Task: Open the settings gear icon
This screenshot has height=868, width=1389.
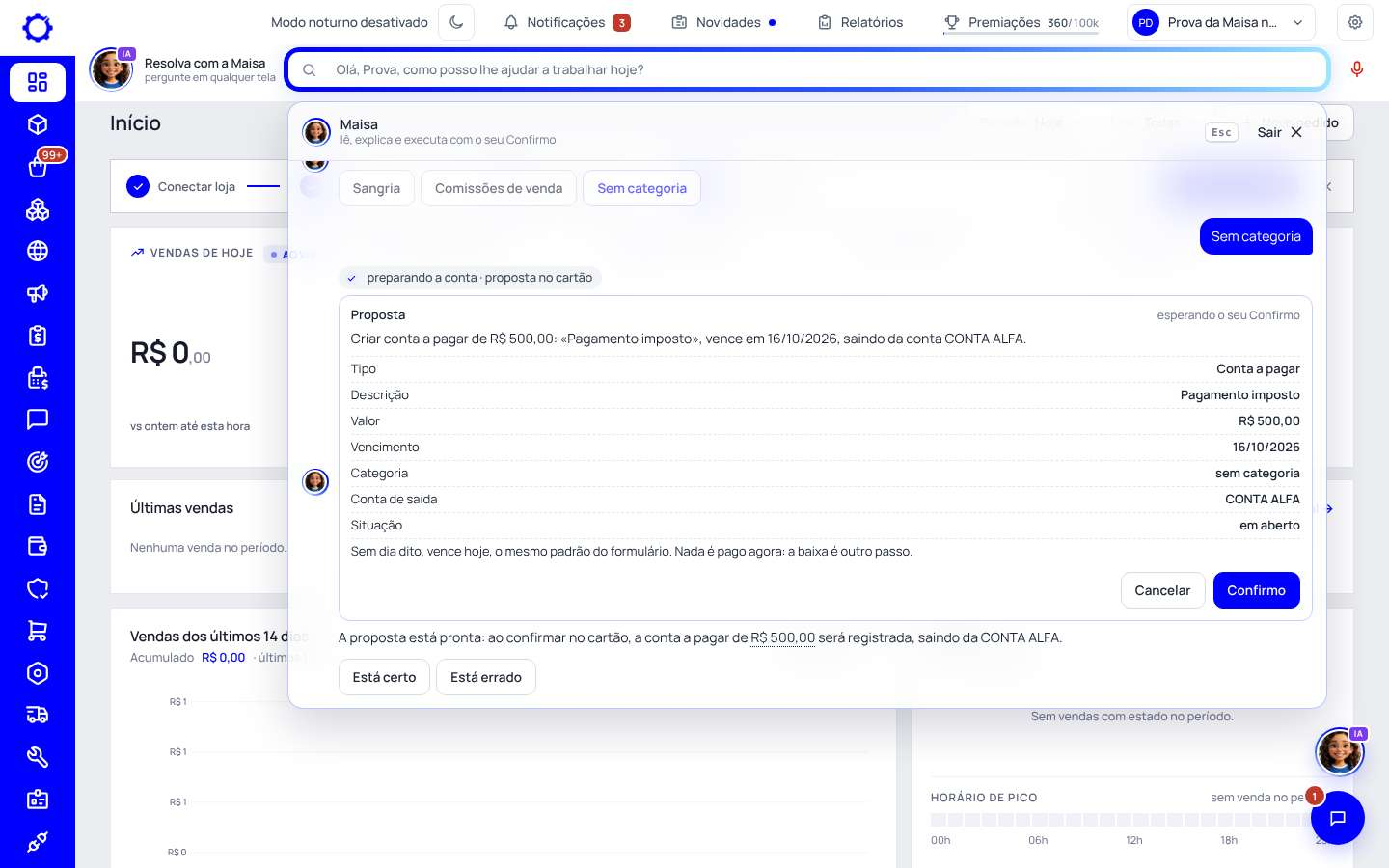Action: pos(1355,22)
